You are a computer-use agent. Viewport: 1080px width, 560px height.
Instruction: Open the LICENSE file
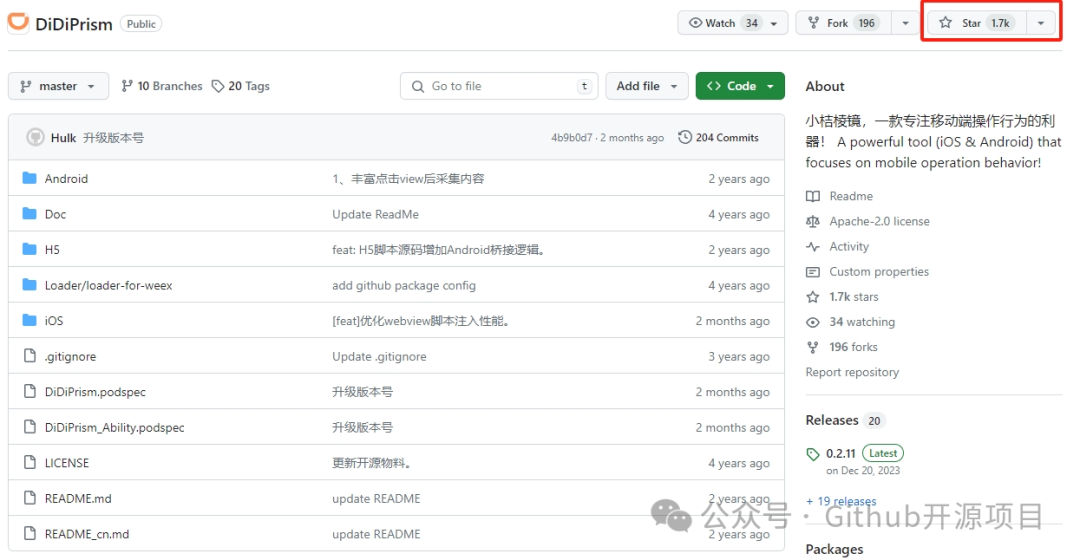[67, 463]
